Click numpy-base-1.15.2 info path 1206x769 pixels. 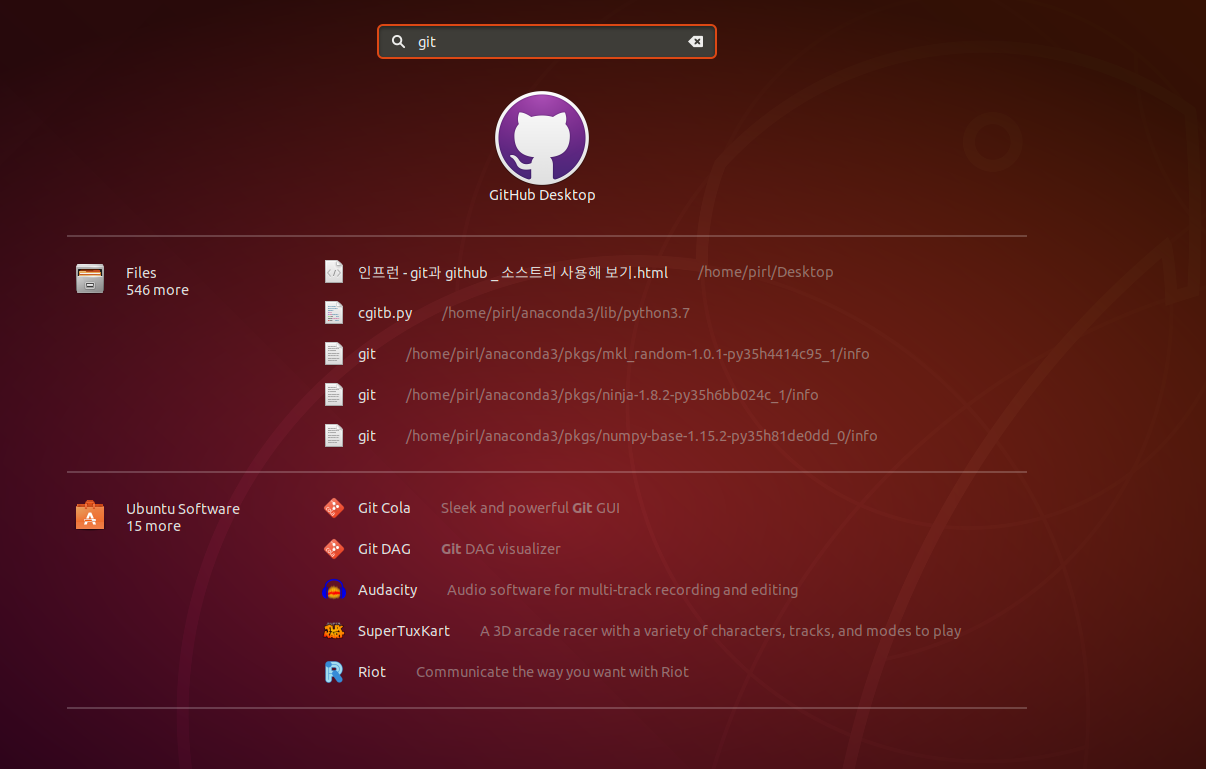[641, 436]
